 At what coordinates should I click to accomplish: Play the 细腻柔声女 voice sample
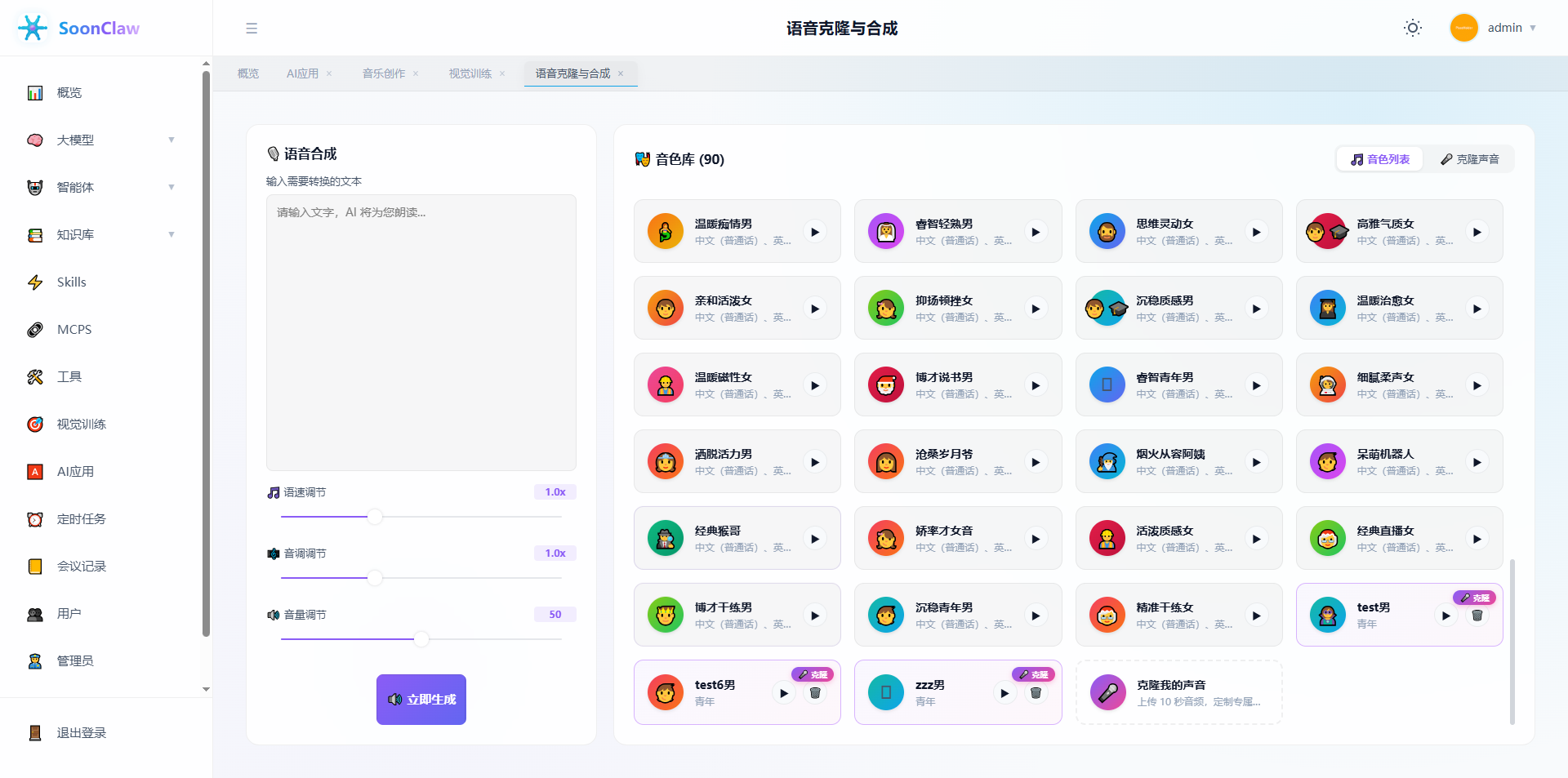pos(1477,385)
